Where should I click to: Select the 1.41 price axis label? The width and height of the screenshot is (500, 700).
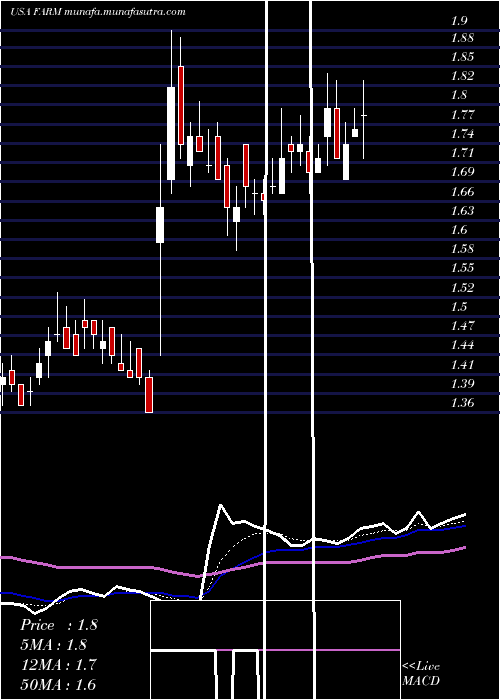(462, 364)
